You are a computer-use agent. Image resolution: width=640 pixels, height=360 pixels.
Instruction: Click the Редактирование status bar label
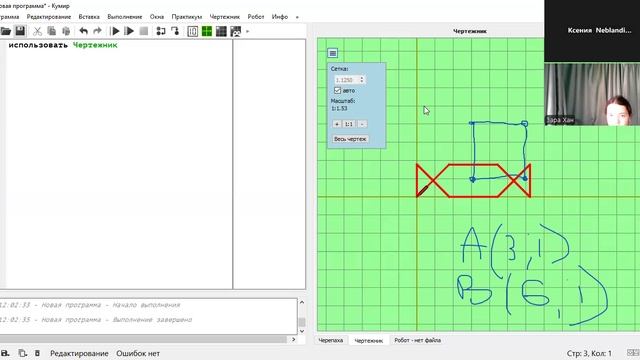79,353
